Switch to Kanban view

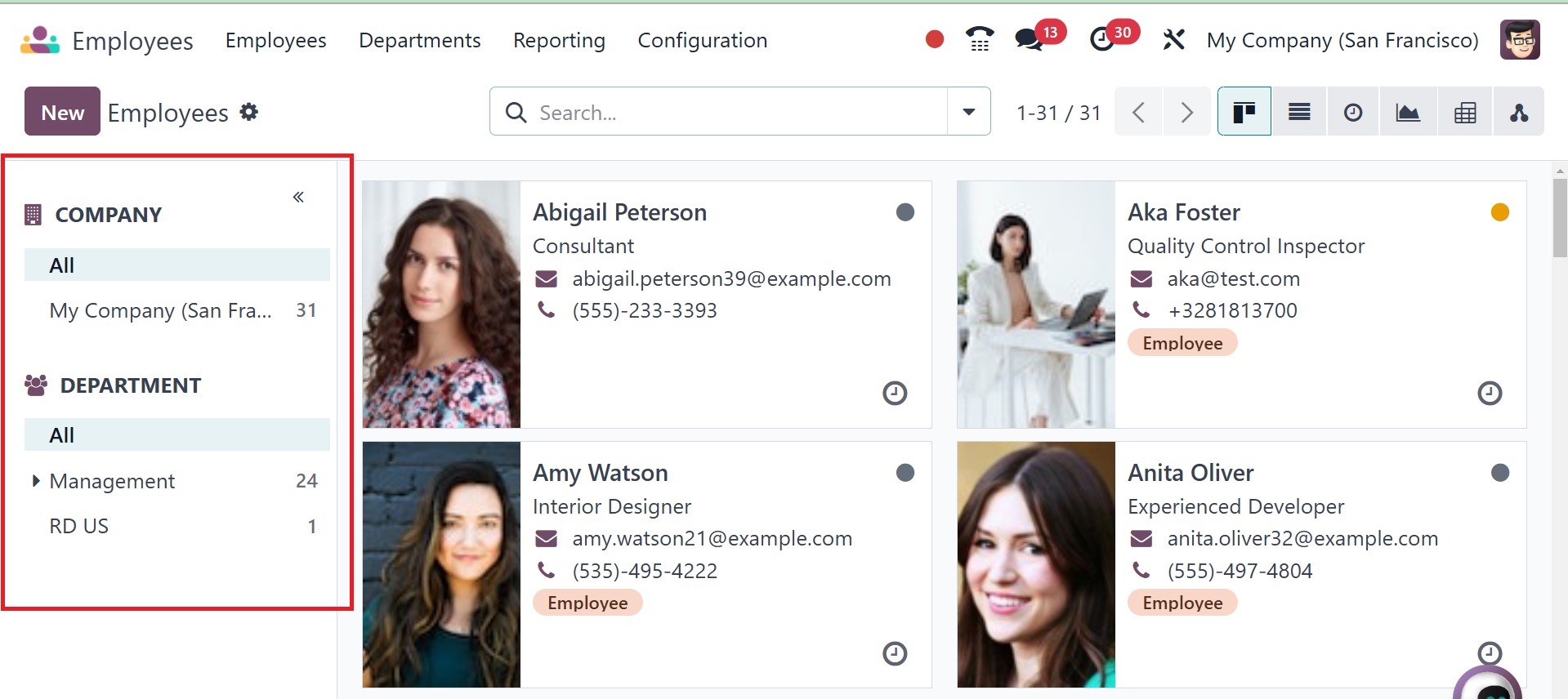[x=1244, y=112]
